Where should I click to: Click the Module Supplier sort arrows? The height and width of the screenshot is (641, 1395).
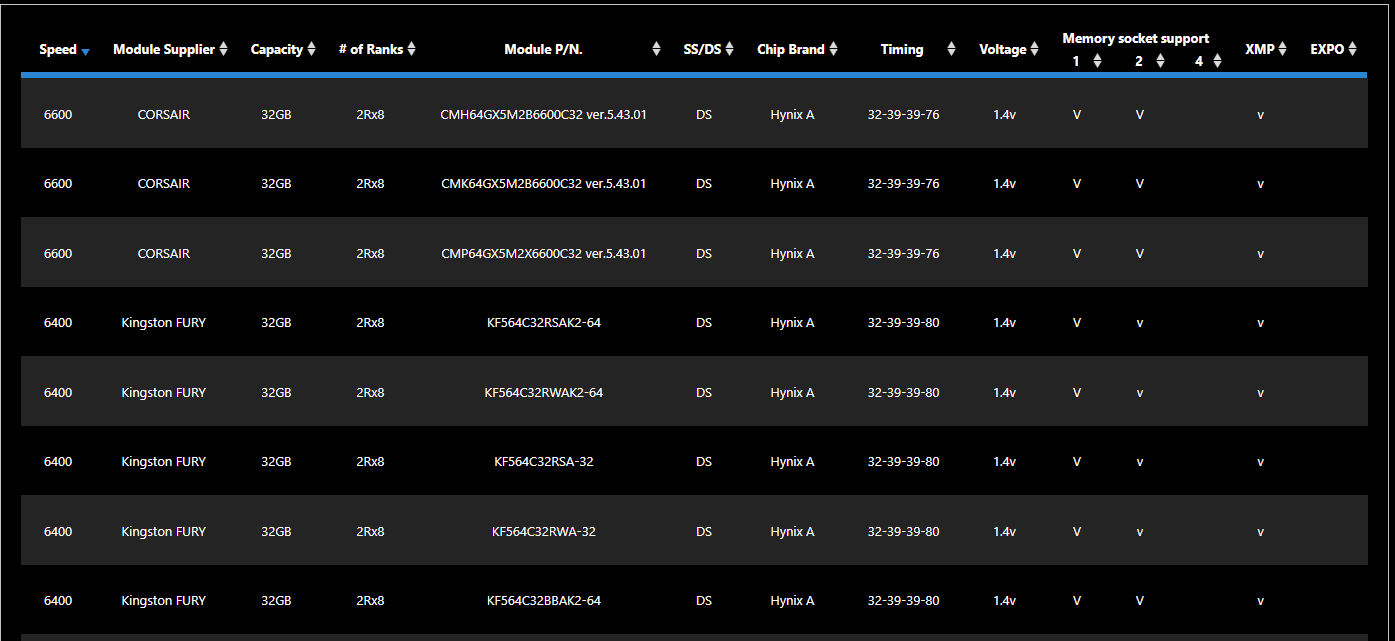tap(223, 49)
